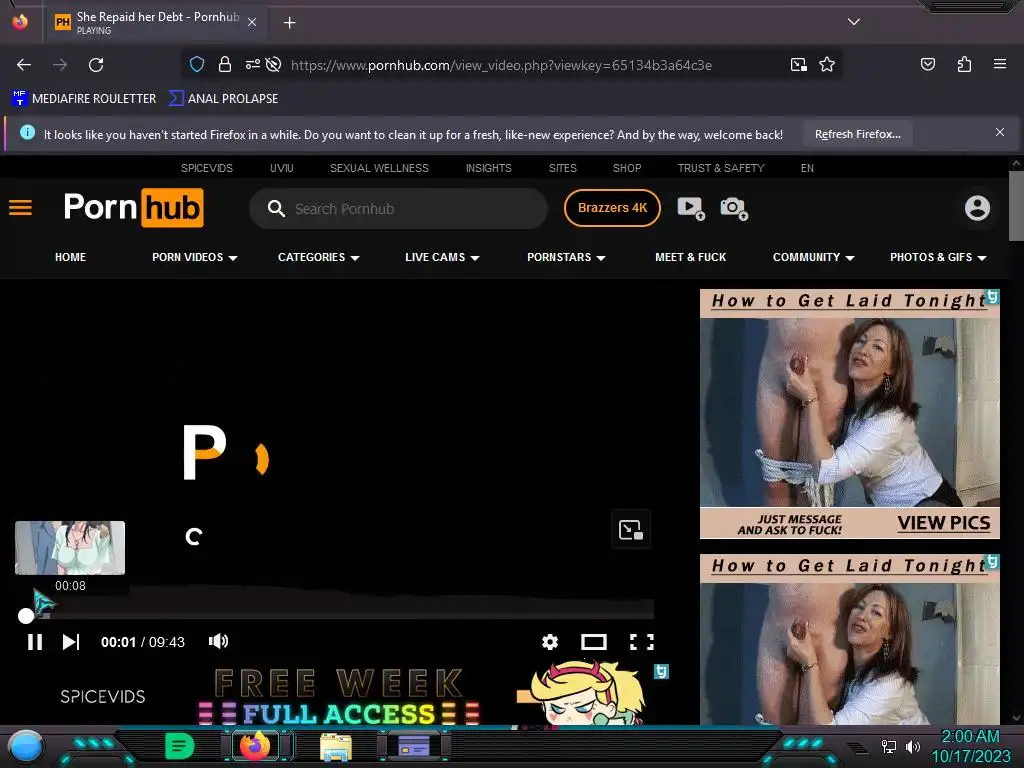Viewport: 1024px width, 768px height.
Task: Dismiss the Firefox refresh notification bar
Action: 999,132
